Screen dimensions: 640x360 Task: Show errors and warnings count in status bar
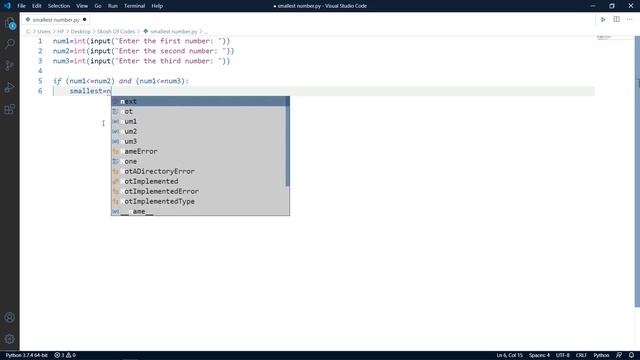pos(65,355)
